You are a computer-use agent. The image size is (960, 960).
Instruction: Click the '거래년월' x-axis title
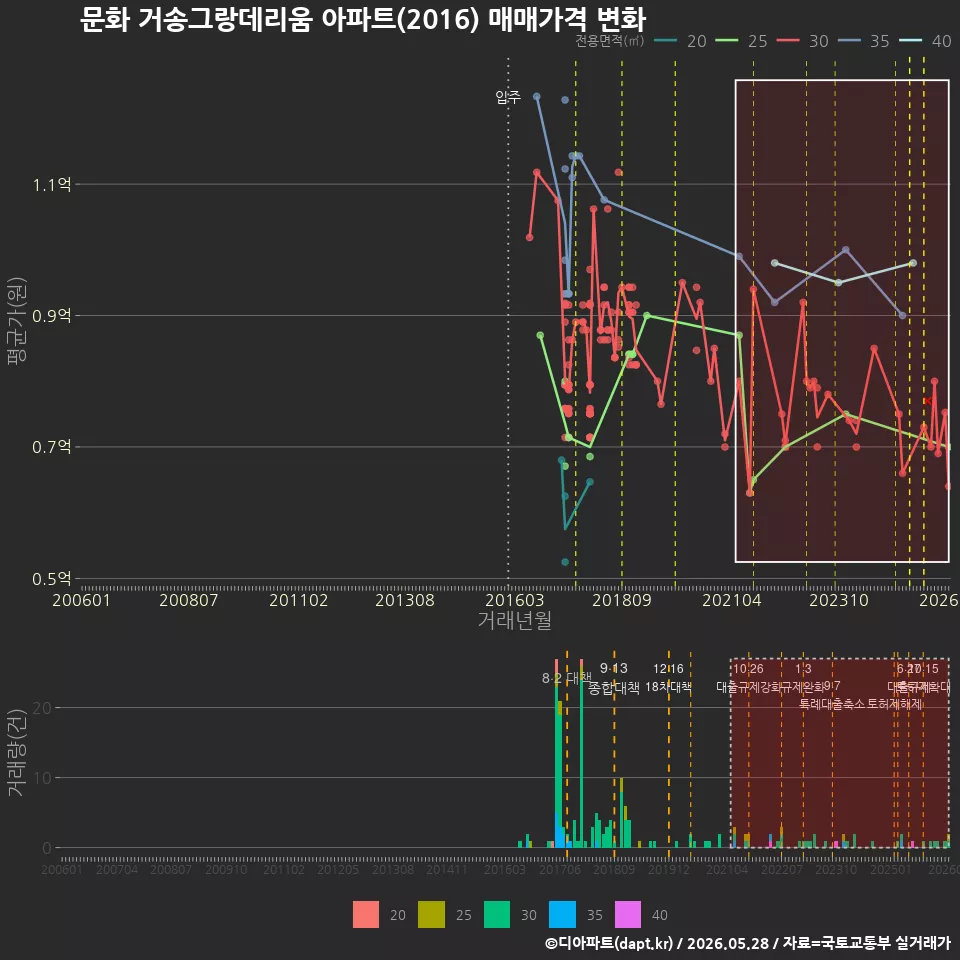click(x=514, y=620)
